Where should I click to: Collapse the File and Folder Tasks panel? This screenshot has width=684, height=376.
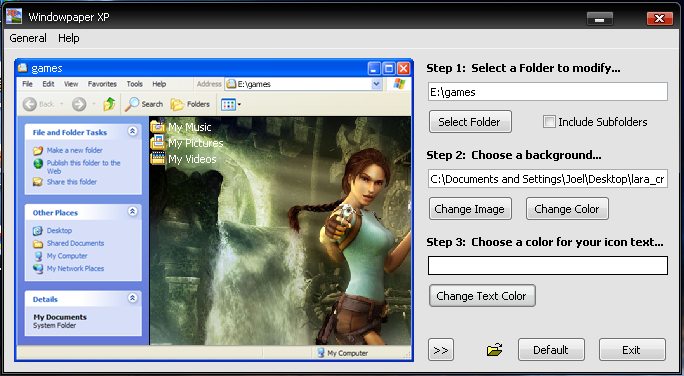[x=133, y=131]
